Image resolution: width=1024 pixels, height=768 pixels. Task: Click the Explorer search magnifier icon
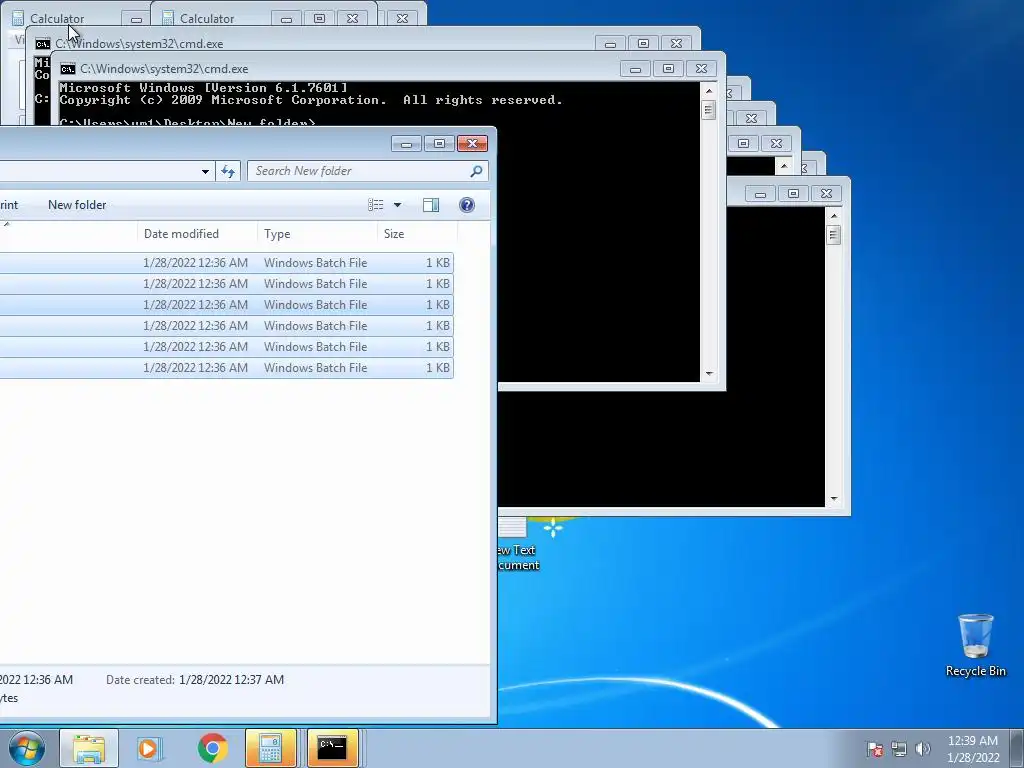coord(476,171)
